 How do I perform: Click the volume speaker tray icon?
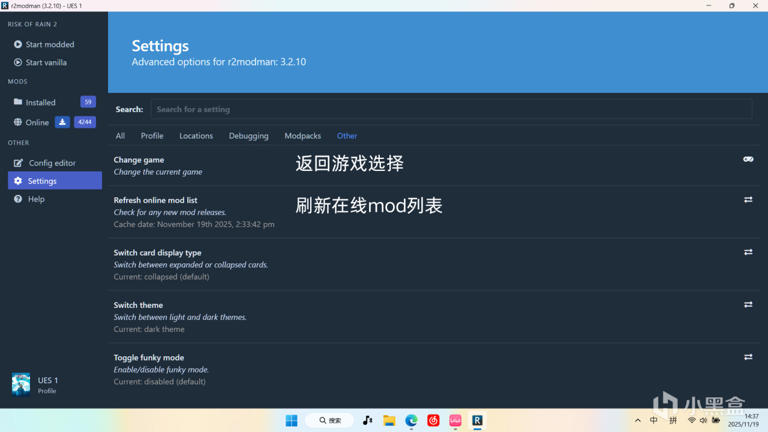tap(703, 420)
